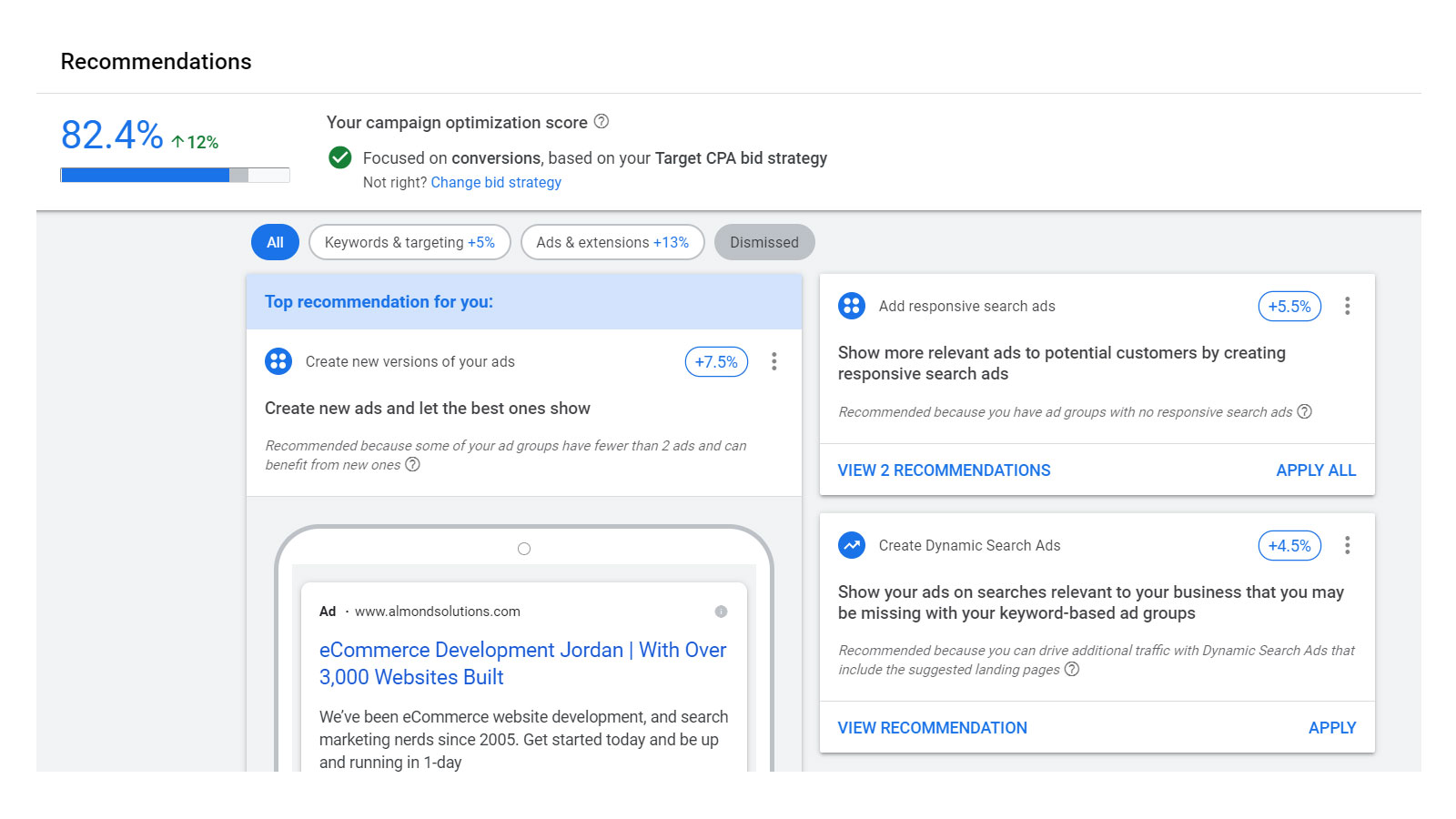
Task: Click APPLY ALL on responsive search ads card
Action: point(1316,470)
